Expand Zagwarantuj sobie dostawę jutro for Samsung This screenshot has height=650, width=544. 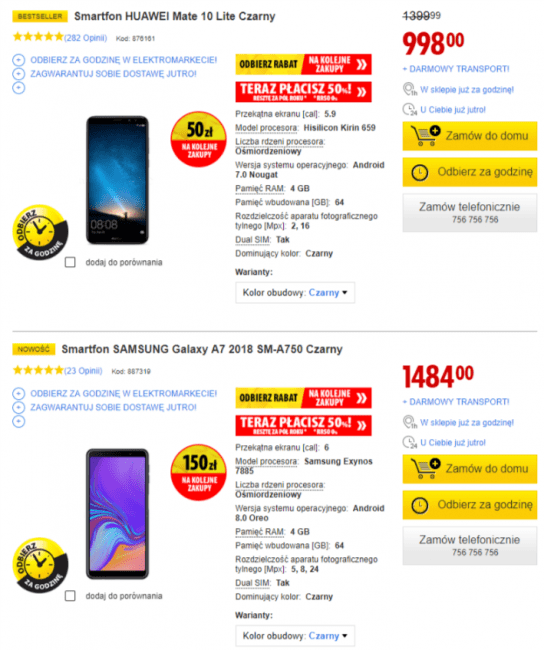coord(18,407)
